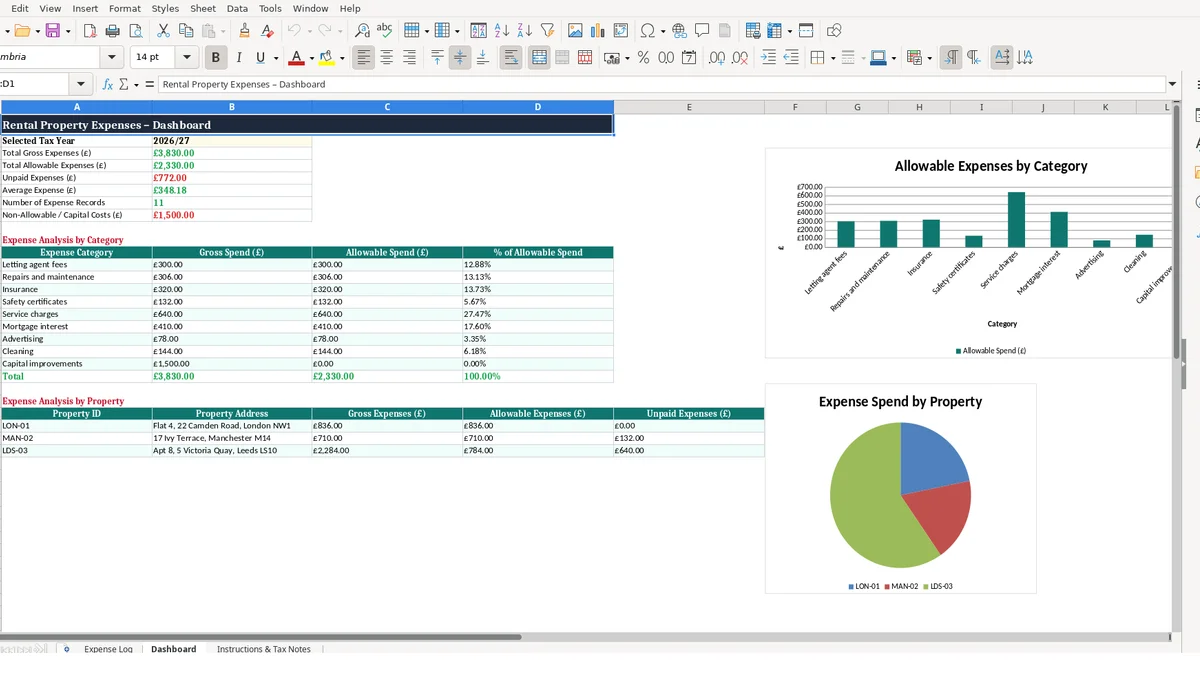Image resolution: width=1200 pixels, height=675 pixels.
Task: Click into the formula input line
Action: 660,84
